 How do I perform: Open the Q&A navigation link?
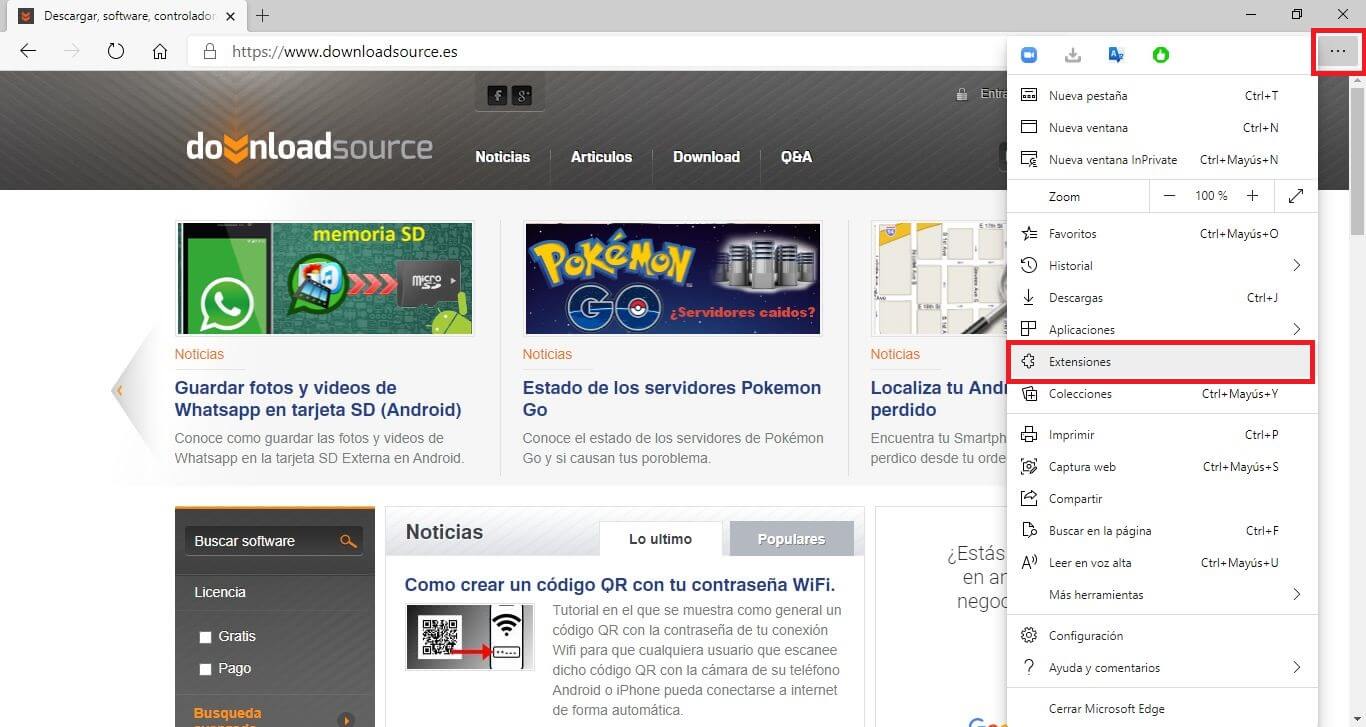click(x=796, y=157)
